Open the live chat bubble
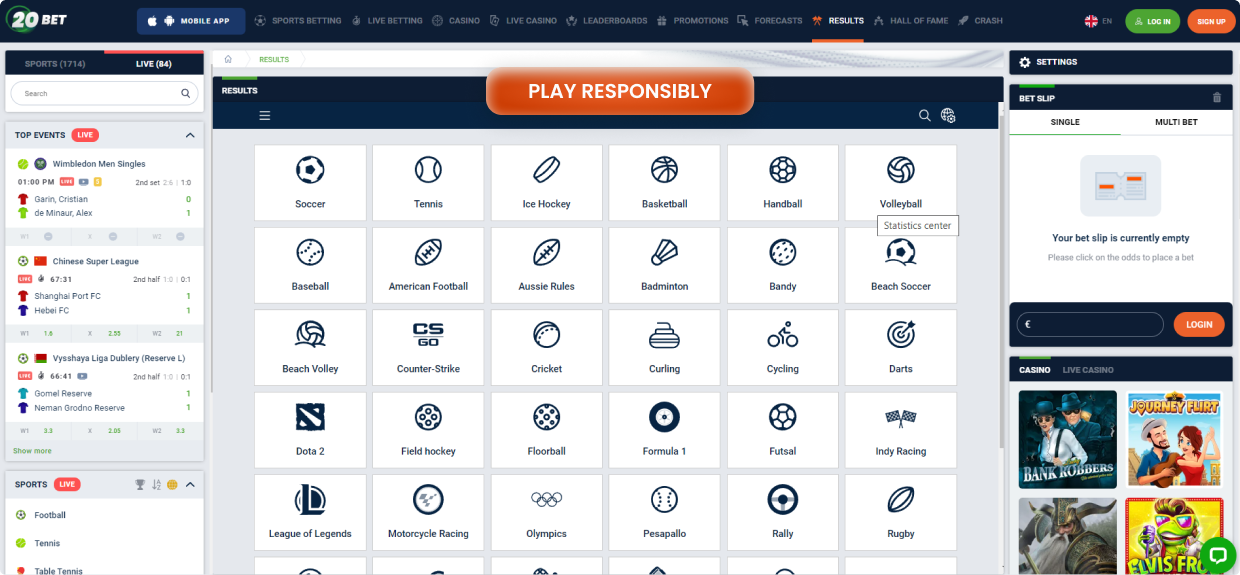 point(1217,554)
